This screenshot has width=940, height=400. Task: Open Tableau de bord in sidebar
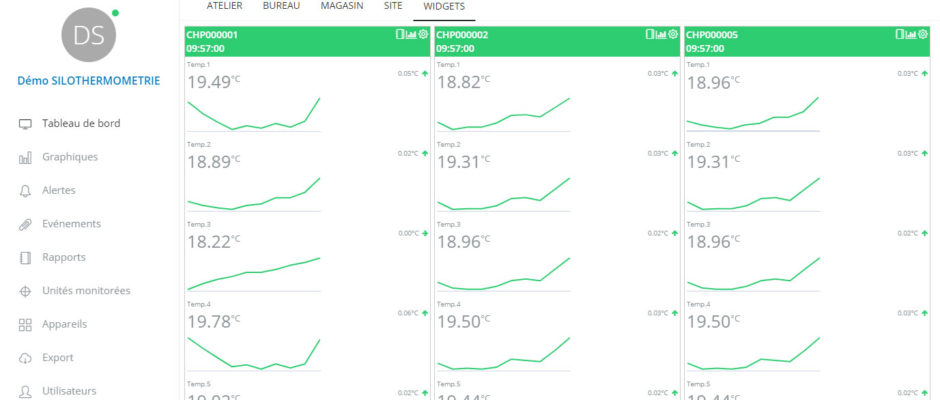[x=81, y=124]
